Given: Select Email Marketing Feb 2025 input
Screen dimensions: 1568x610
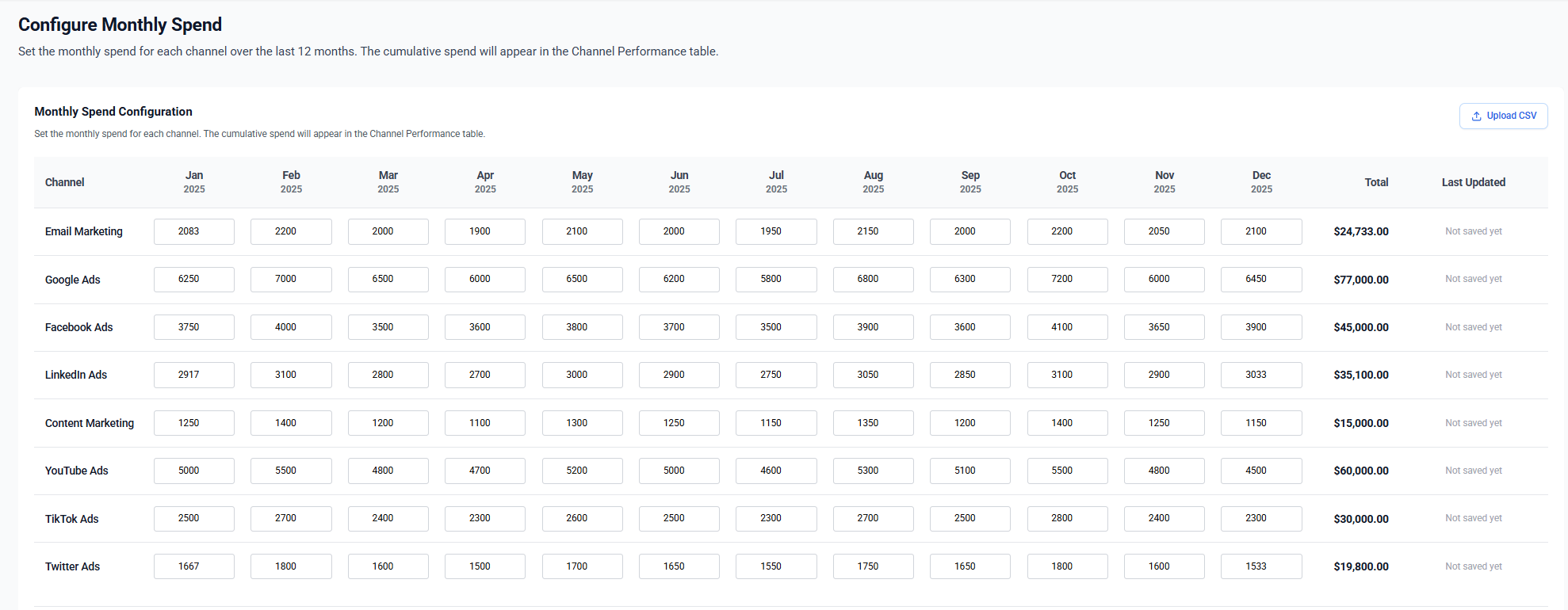Looking at the screenshot, I should click(x=291, y=231).
